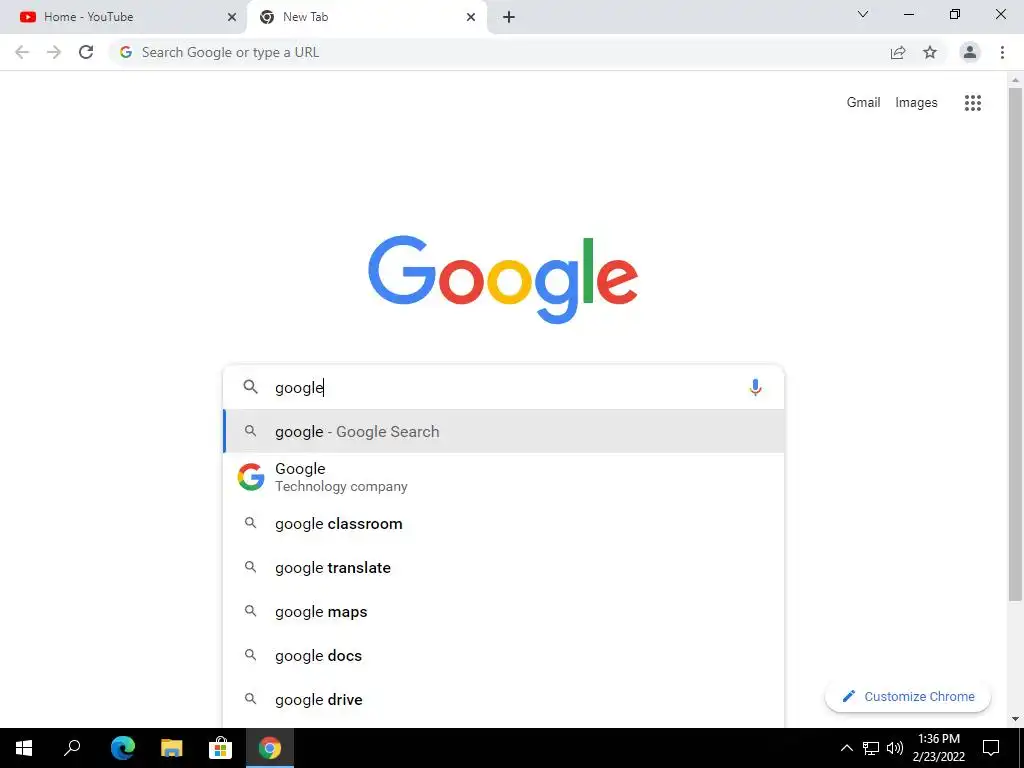Open the Google apps grid icon

tap(972, 103)
